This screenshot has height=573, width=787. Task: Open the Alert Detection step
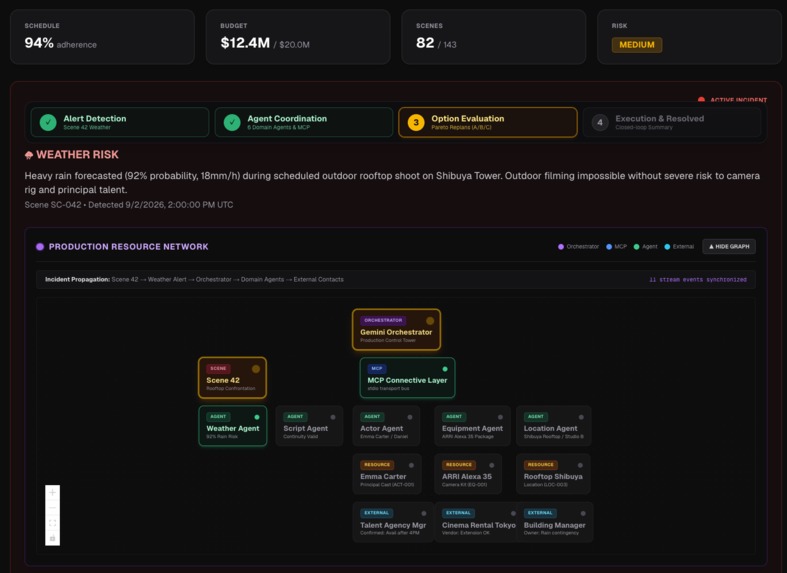(120, 122)
